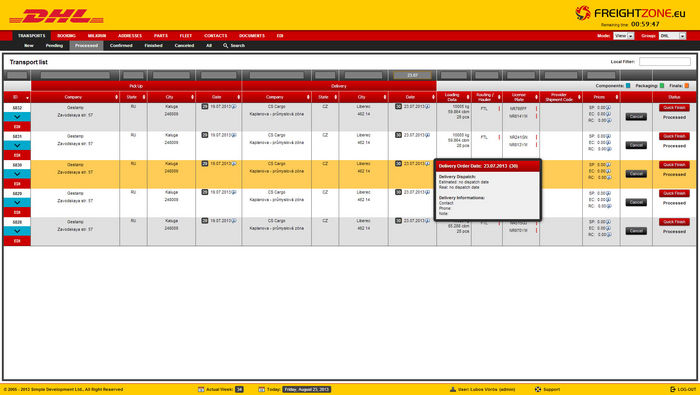Open the Group dropdown showing DHL
Screen dimensions: 700x395
pos(672,36)
